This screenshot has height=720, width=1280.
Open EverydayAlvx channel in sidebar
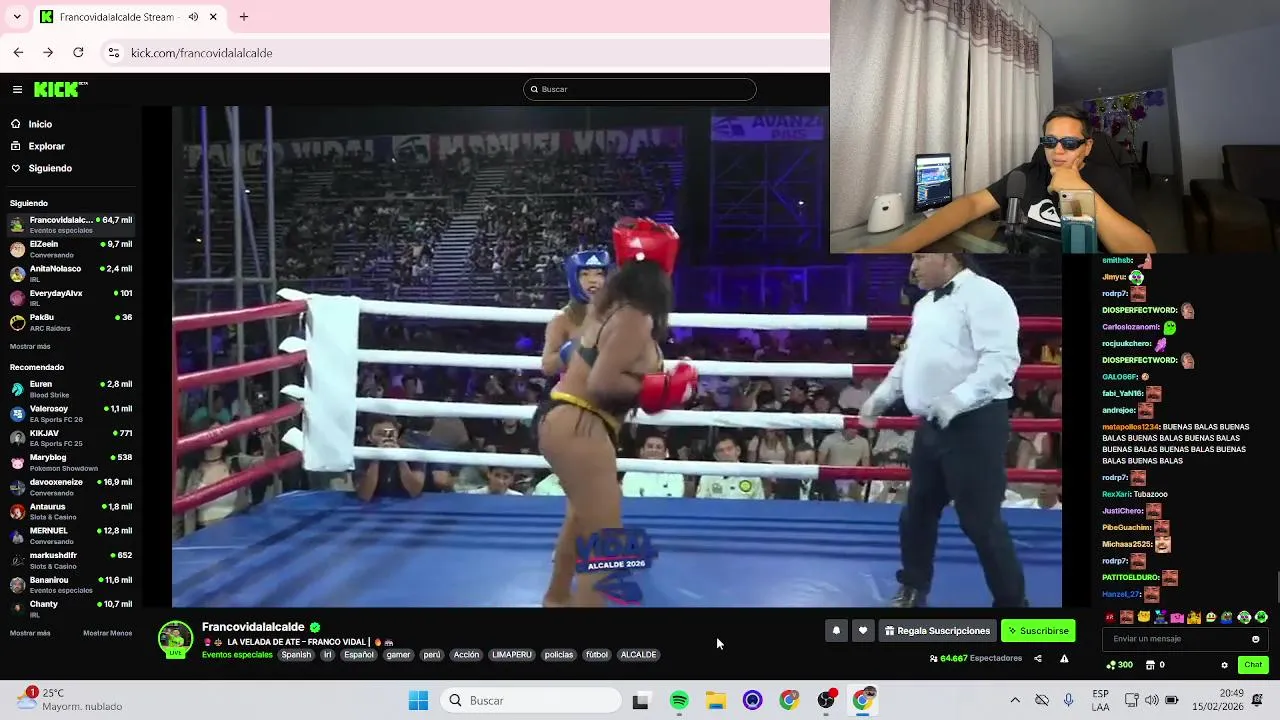70,298
